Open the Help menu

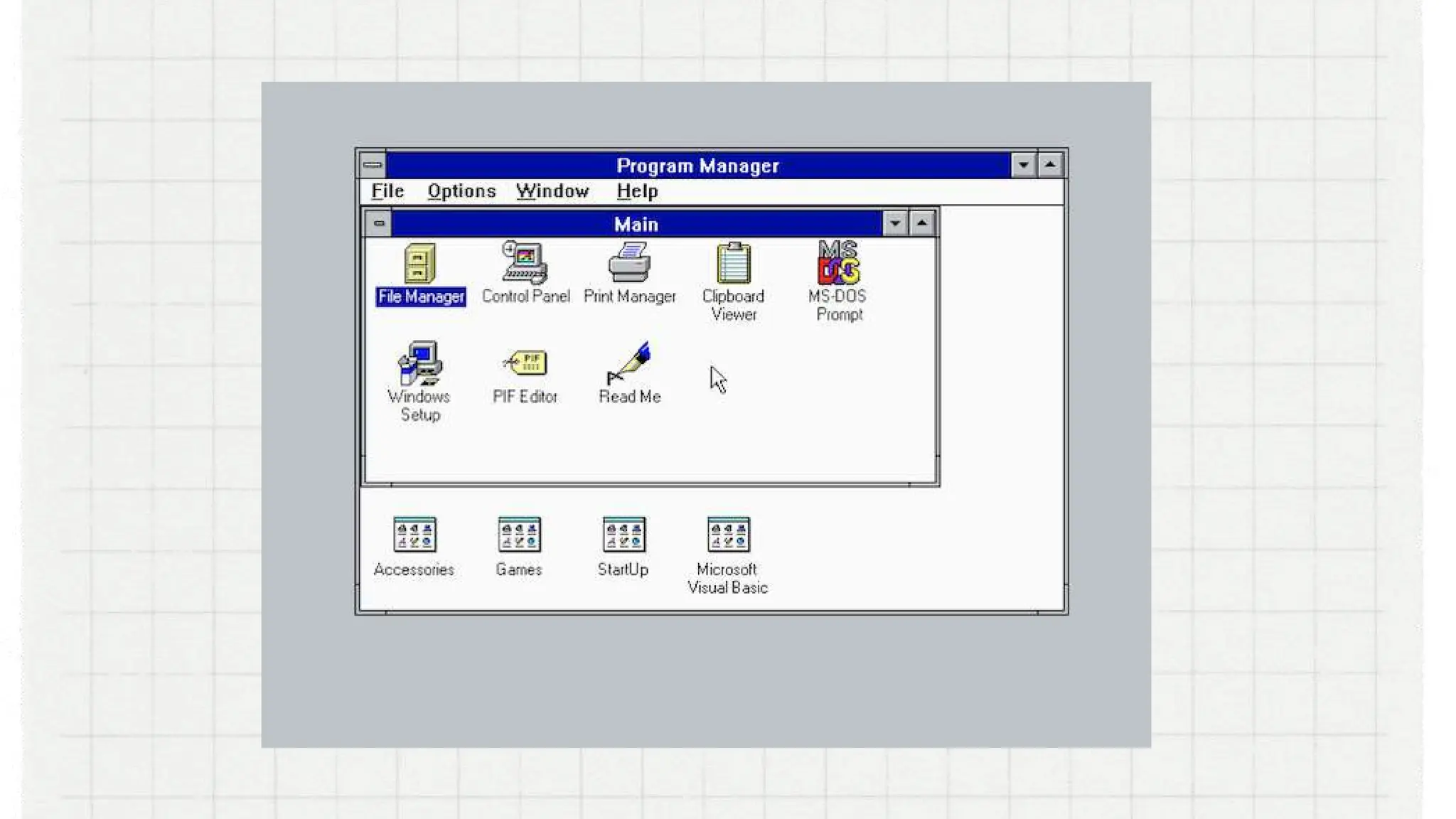coord(637,191)
